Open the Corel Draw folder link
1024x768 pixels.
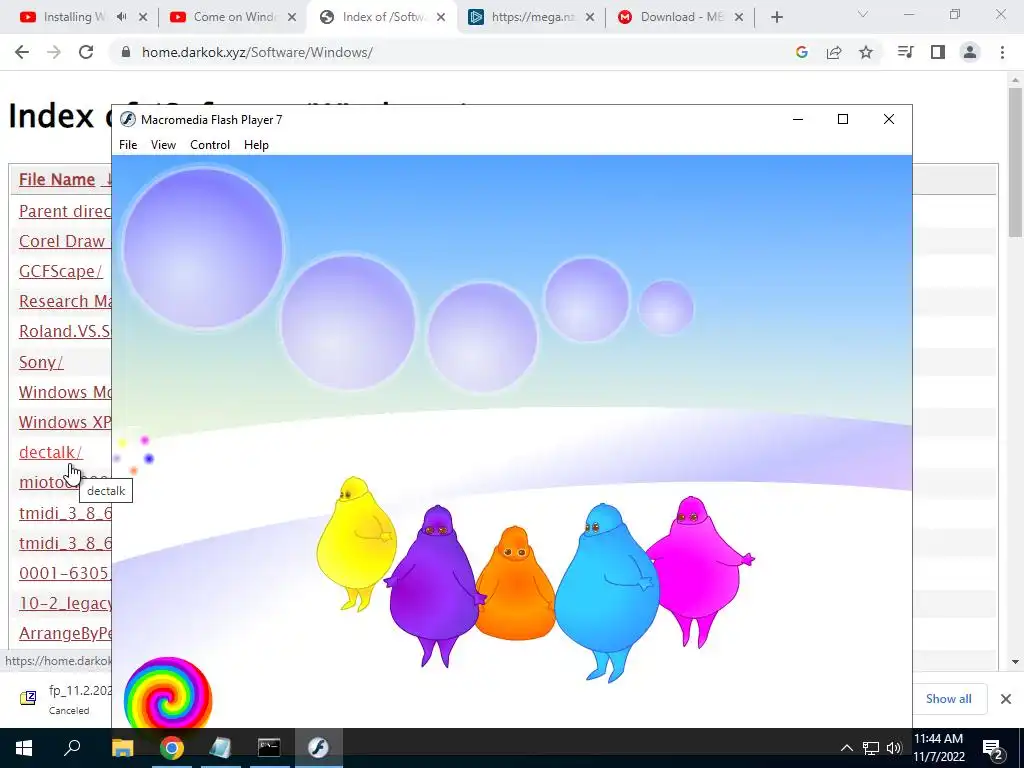65,242
